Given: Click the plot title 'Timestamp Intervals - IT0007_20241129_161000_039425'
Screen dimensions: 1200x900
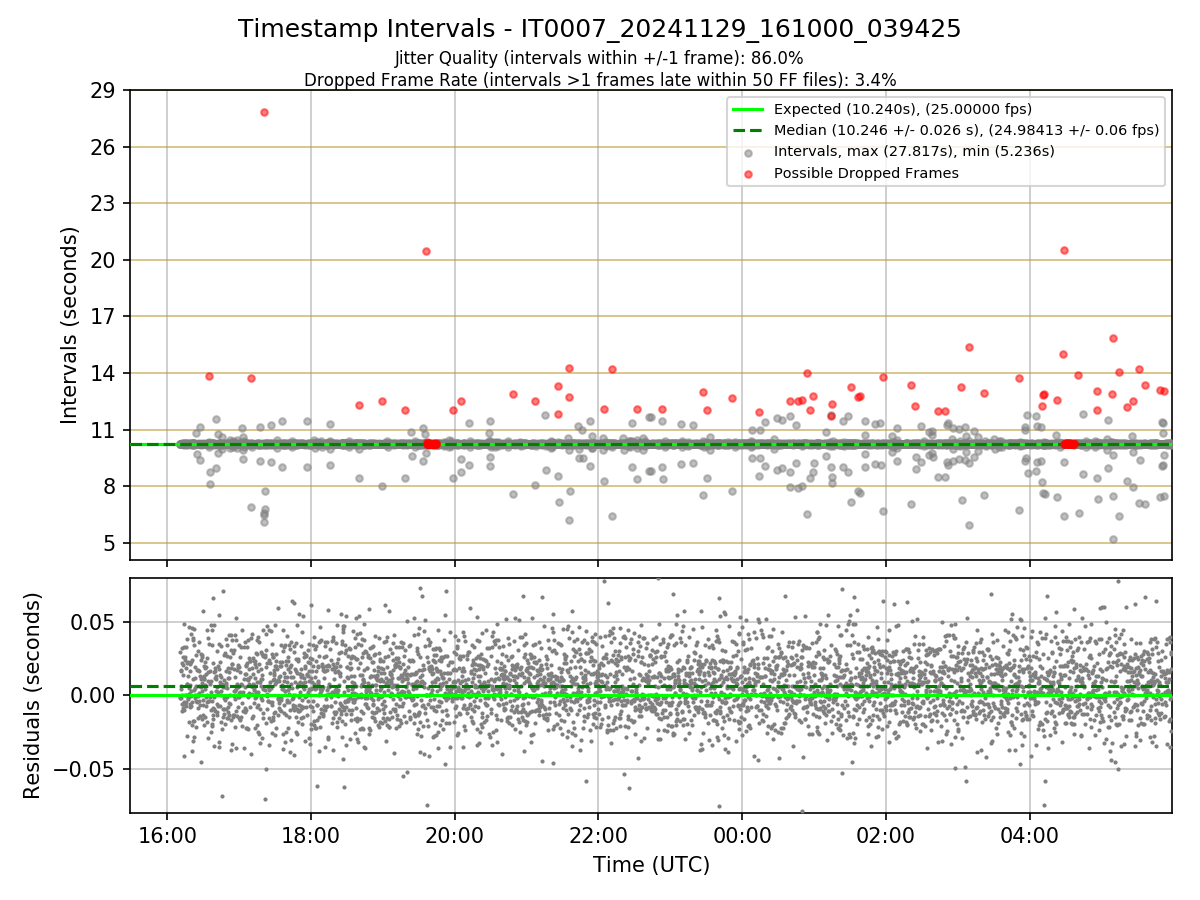Looking at the screenshot, I should point(599,30).
